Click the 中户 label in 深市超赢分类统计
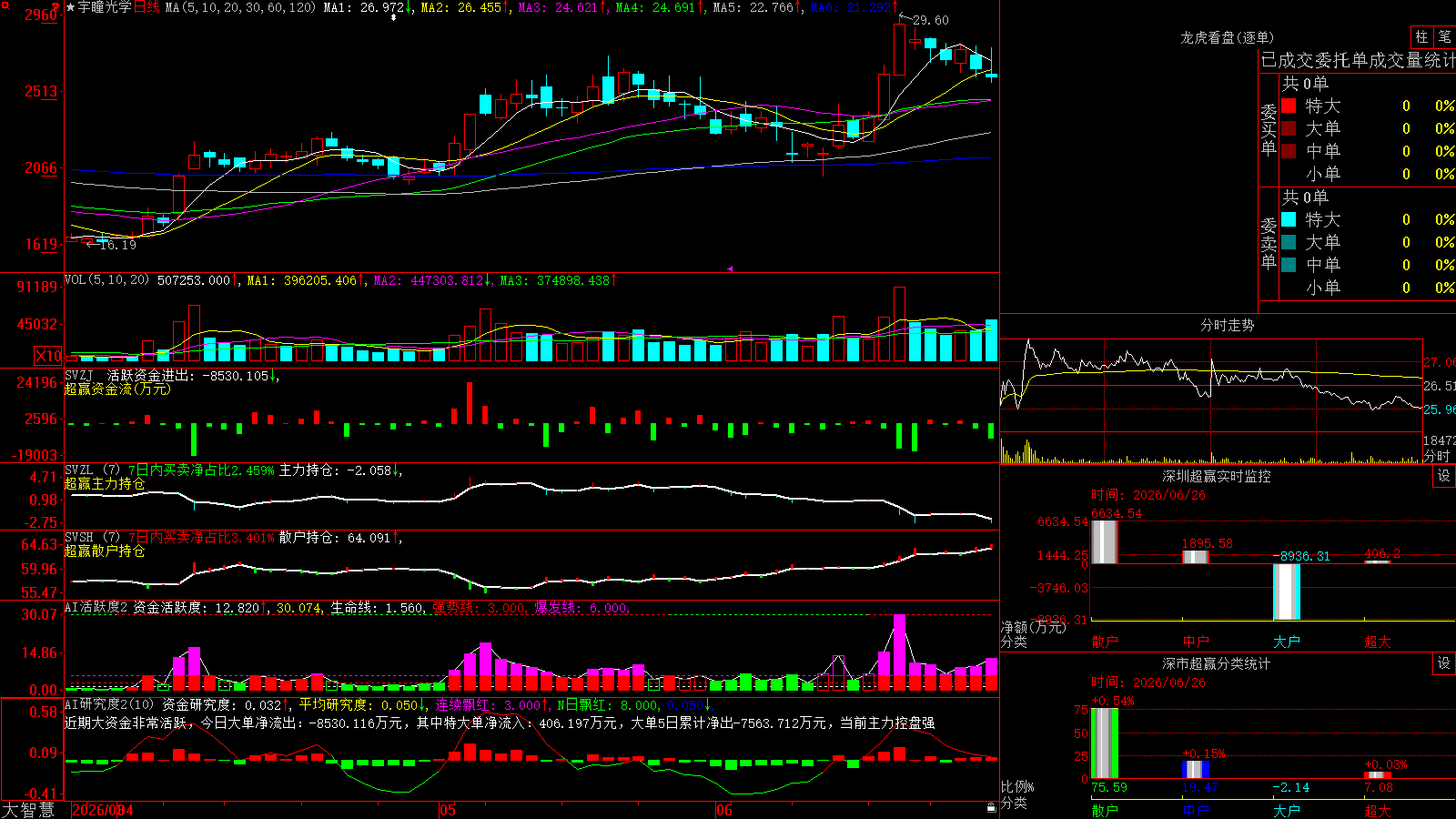The image size is (1456, 819). tap(1196, 811)
